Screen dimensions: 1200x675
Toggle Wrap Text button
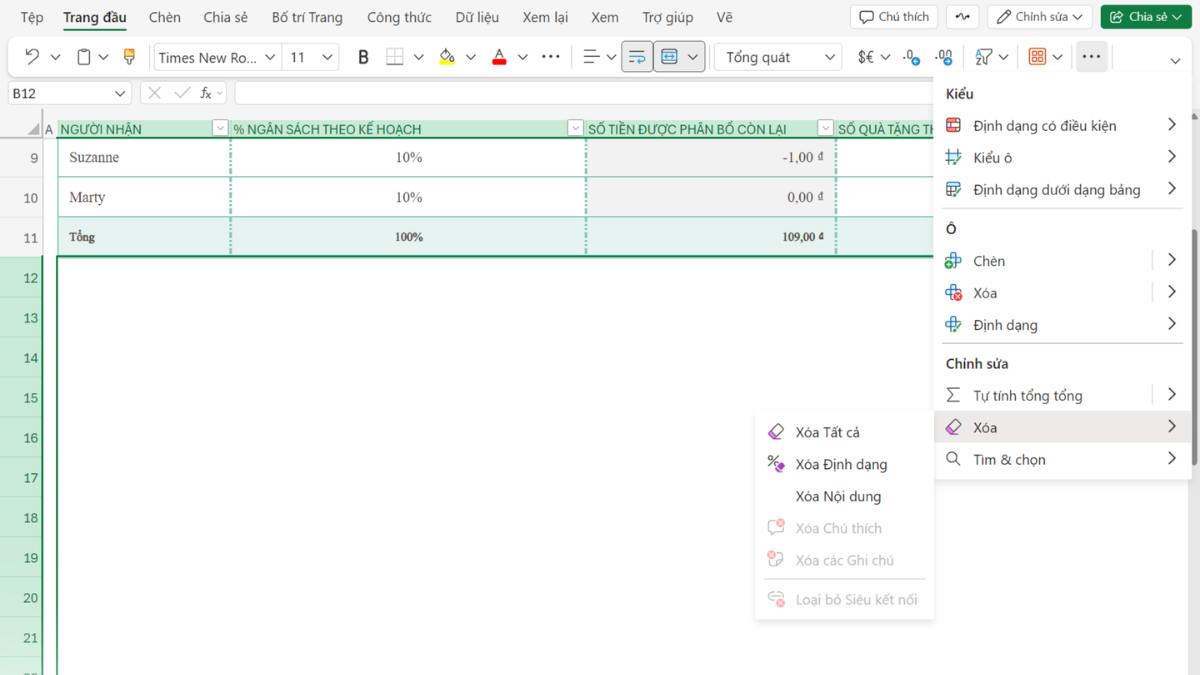pos(637,57)
